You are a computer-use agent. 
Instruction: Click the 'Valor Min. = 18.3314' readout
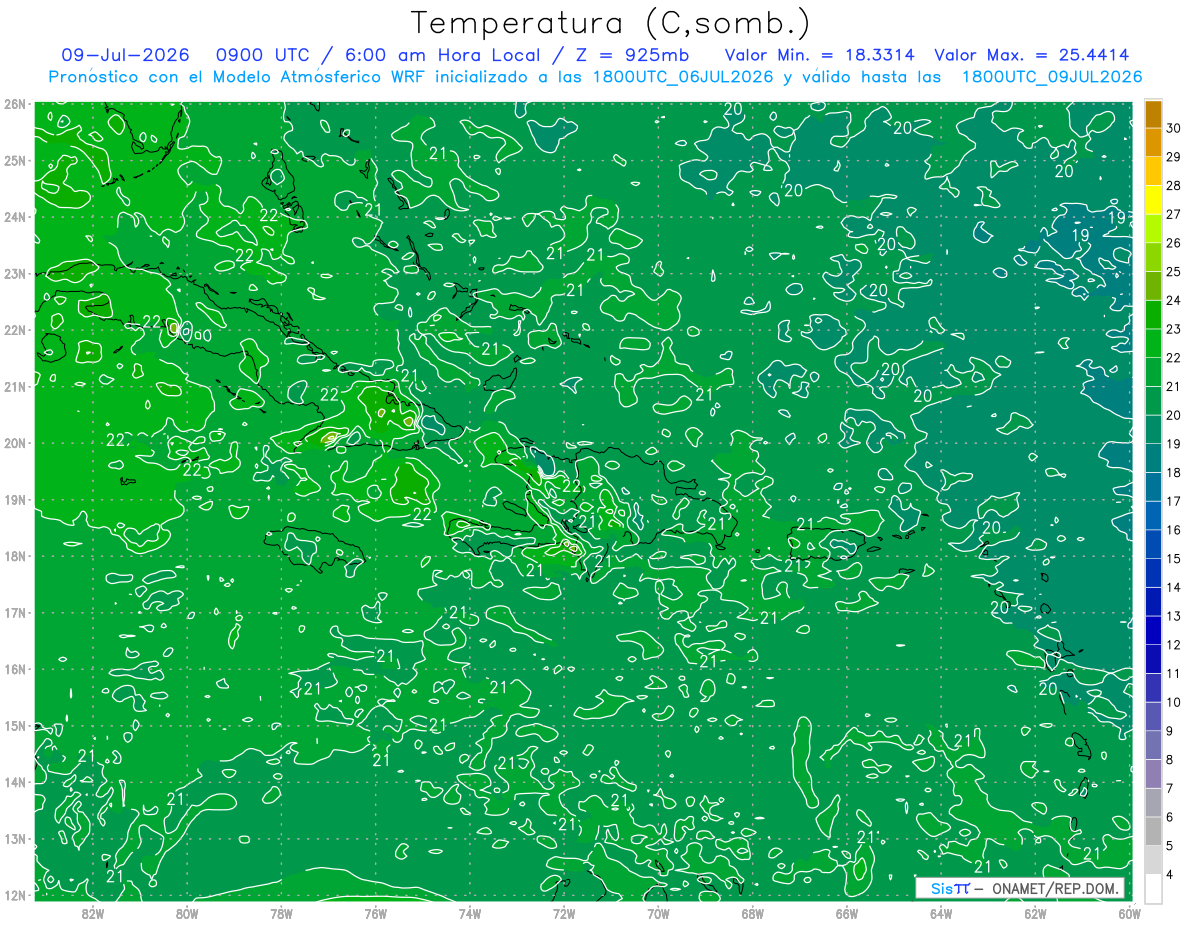point(820,55)
